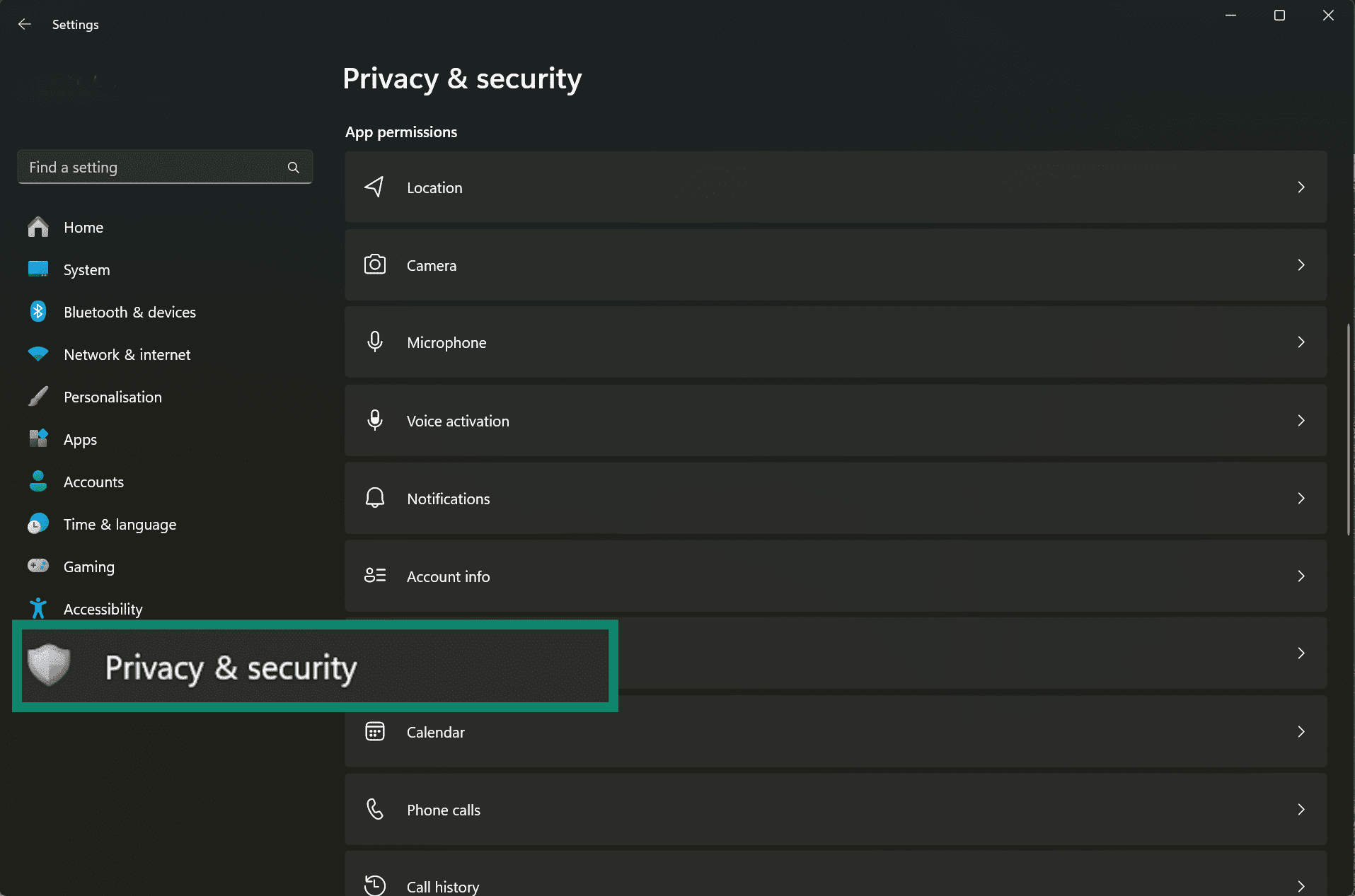Expand the Location permission row chevron

[x=1302, y=187]
